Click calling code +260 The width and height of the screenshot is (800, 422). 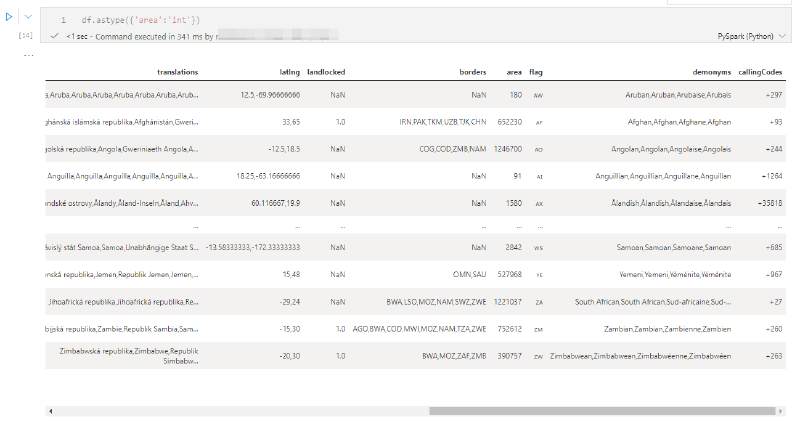click(x=773, y=329)
